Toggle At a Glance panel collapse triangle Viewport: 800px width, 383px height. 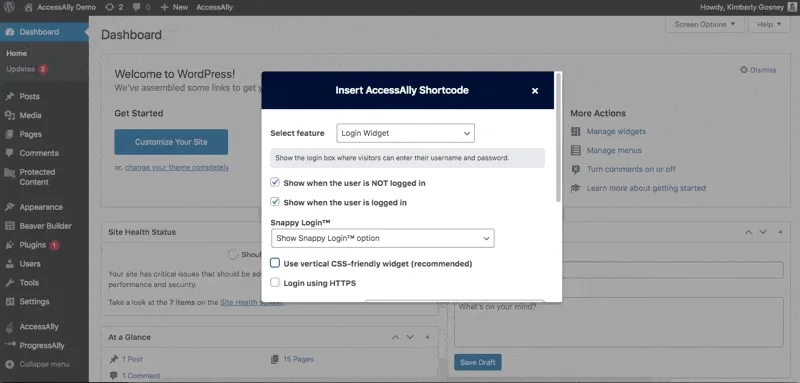click(428, 337)
